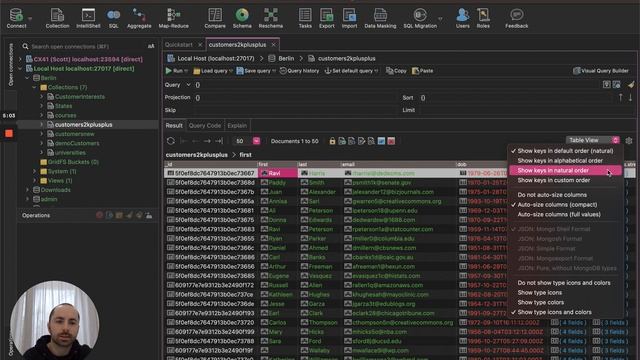This screenshot has width=640, height=360.
Task: Launch IntelliShell from the toolbar
Action: pyautogui.click(x=88, y=18)
